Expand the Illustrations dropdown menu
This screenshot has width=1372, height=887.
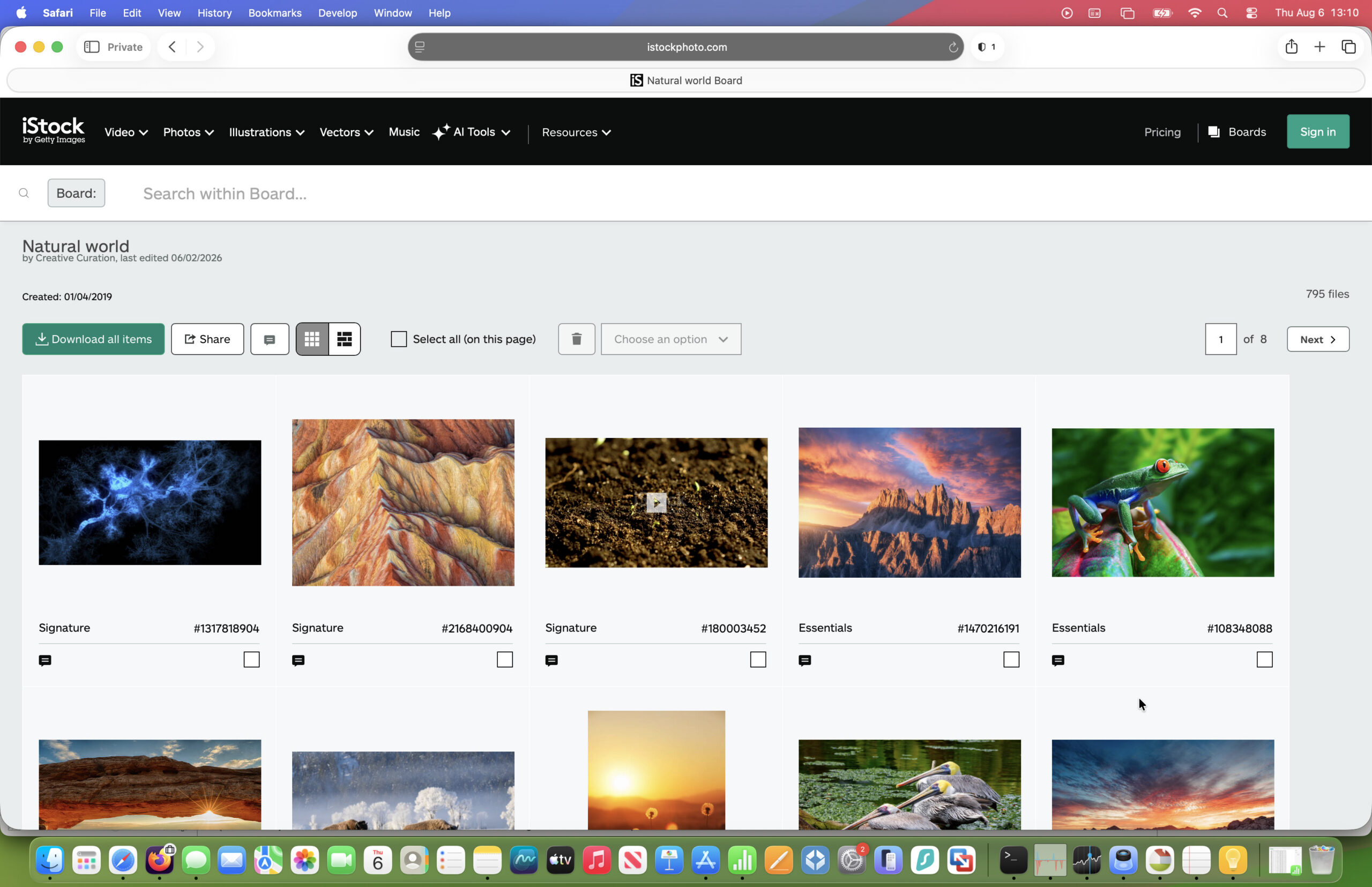(x=267, y=132)
